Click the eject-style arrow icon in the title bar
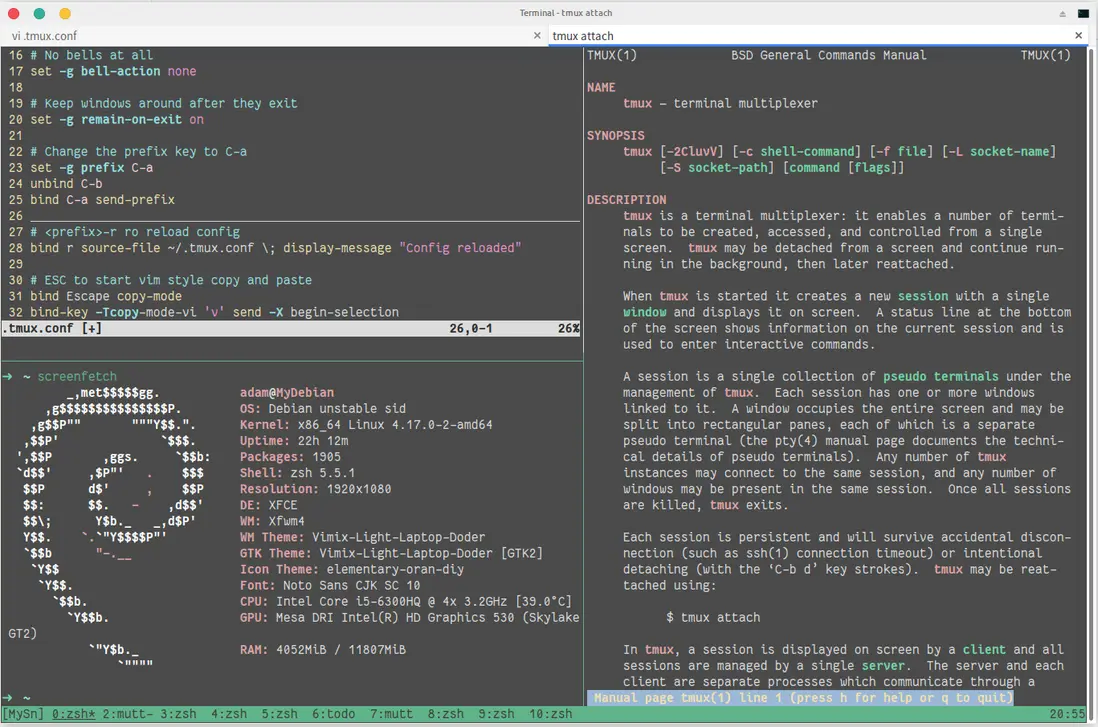This screenshot has height=727, width=1098. point(1062,13)
